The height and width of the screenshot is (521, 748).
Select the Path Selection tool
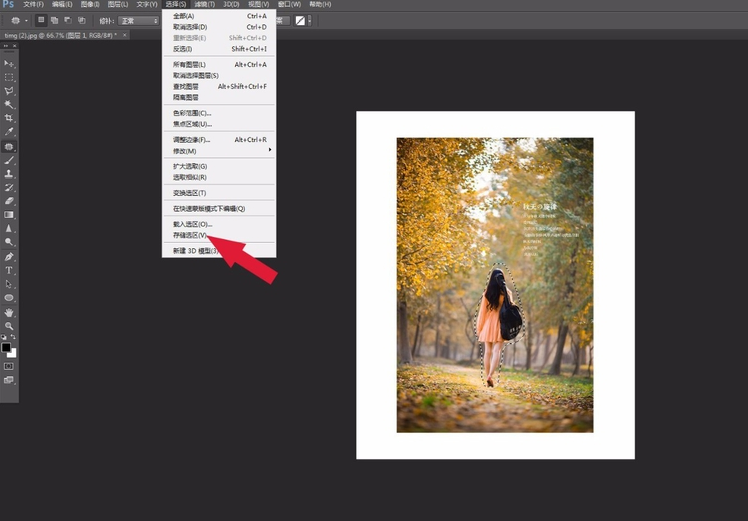coord(9,284)
